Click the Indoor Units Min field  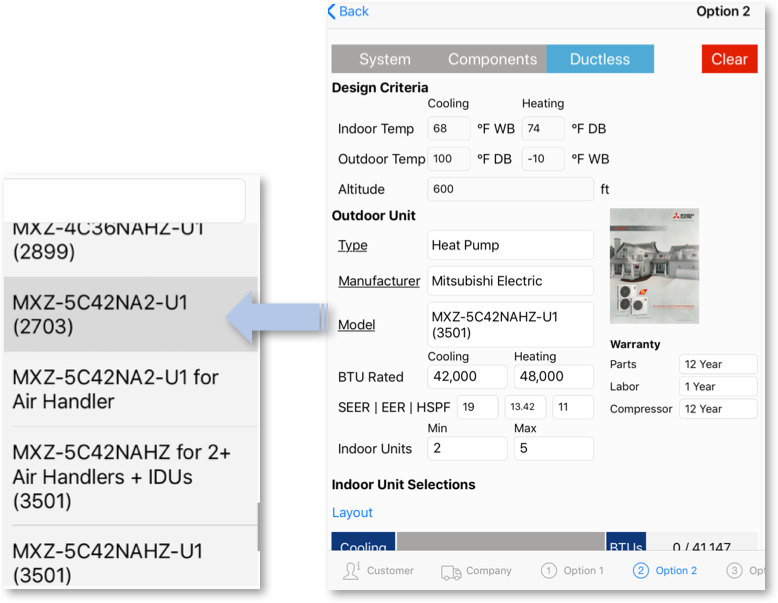coord(467,449)
